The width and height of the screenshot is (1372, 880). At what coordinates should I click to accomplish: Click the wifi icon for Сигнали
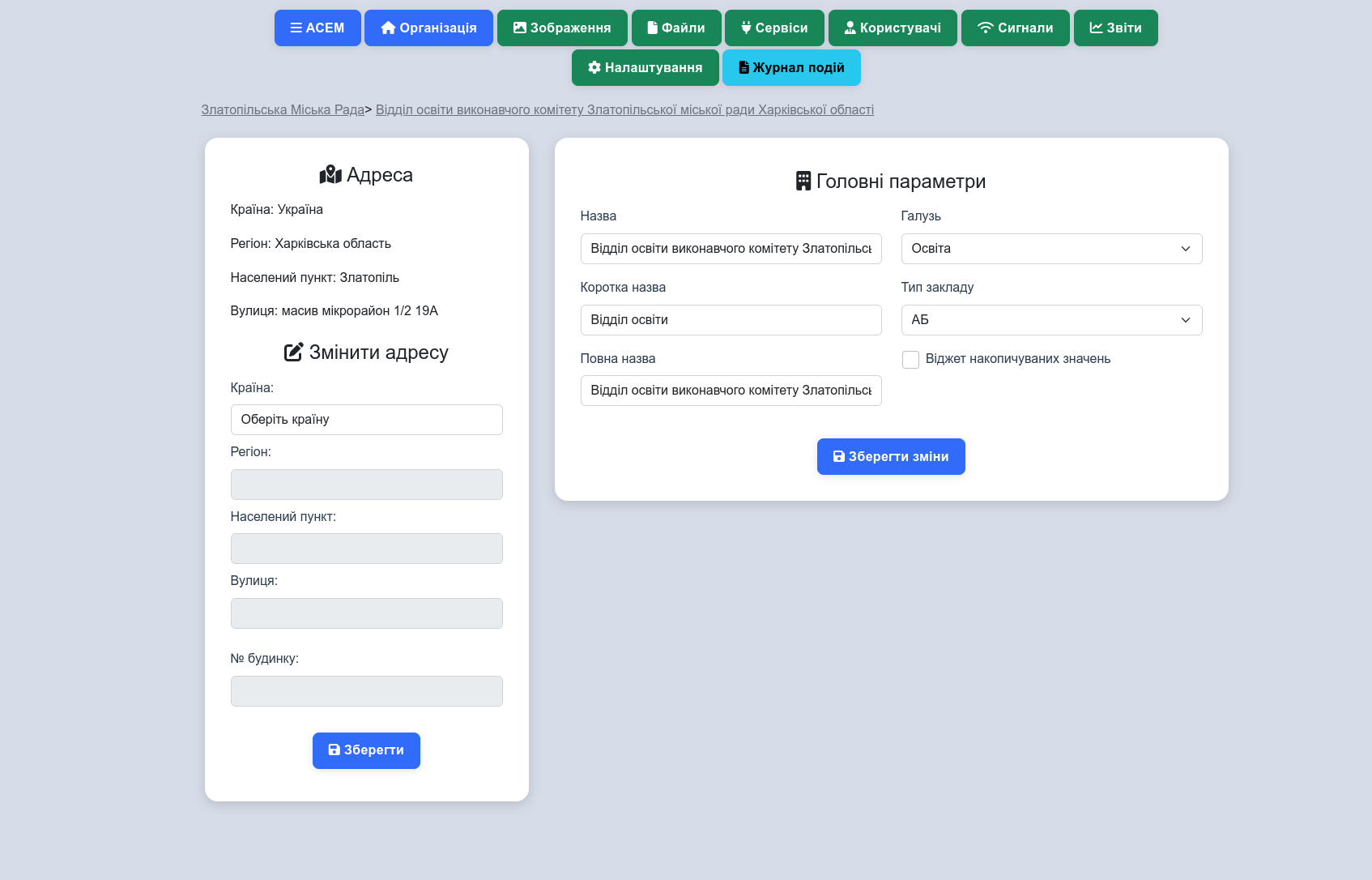pos(985,28)
